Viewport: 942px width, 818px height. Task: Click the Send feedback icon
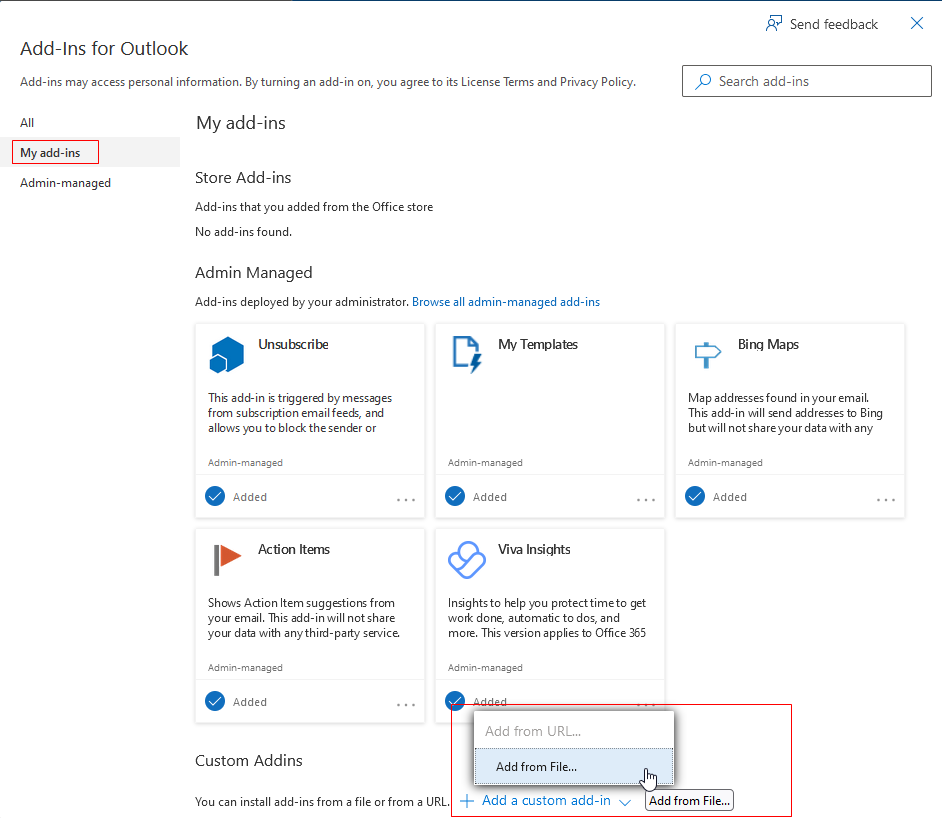point(774,24)
